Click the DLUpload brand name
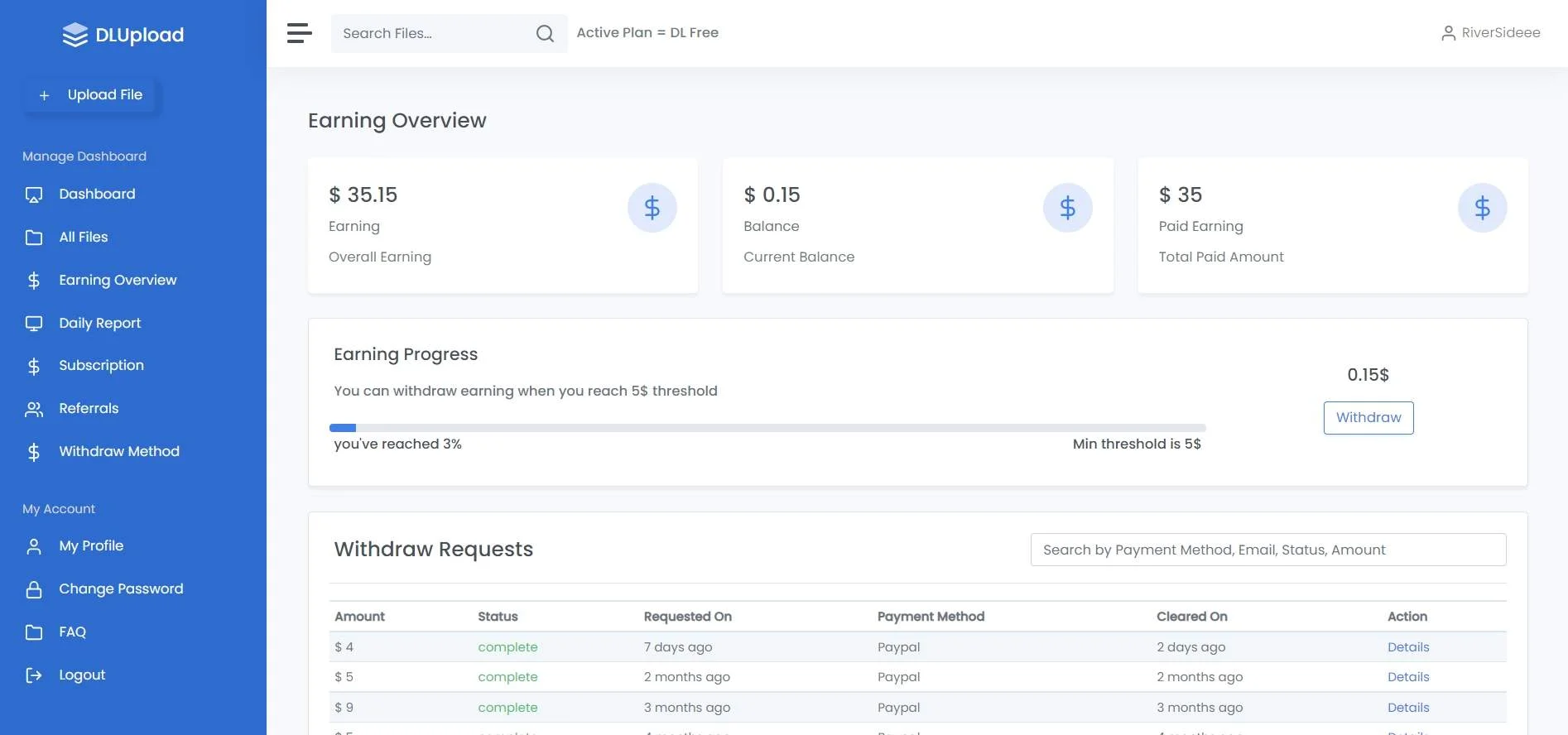Image resolution: width=1568 pixels, height=735 pixels. click(x=140, y=35)
